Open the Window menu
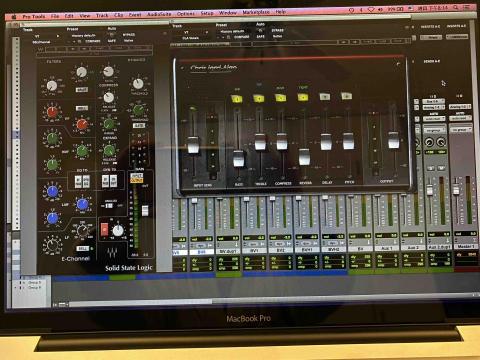 [x=228, y=13]
